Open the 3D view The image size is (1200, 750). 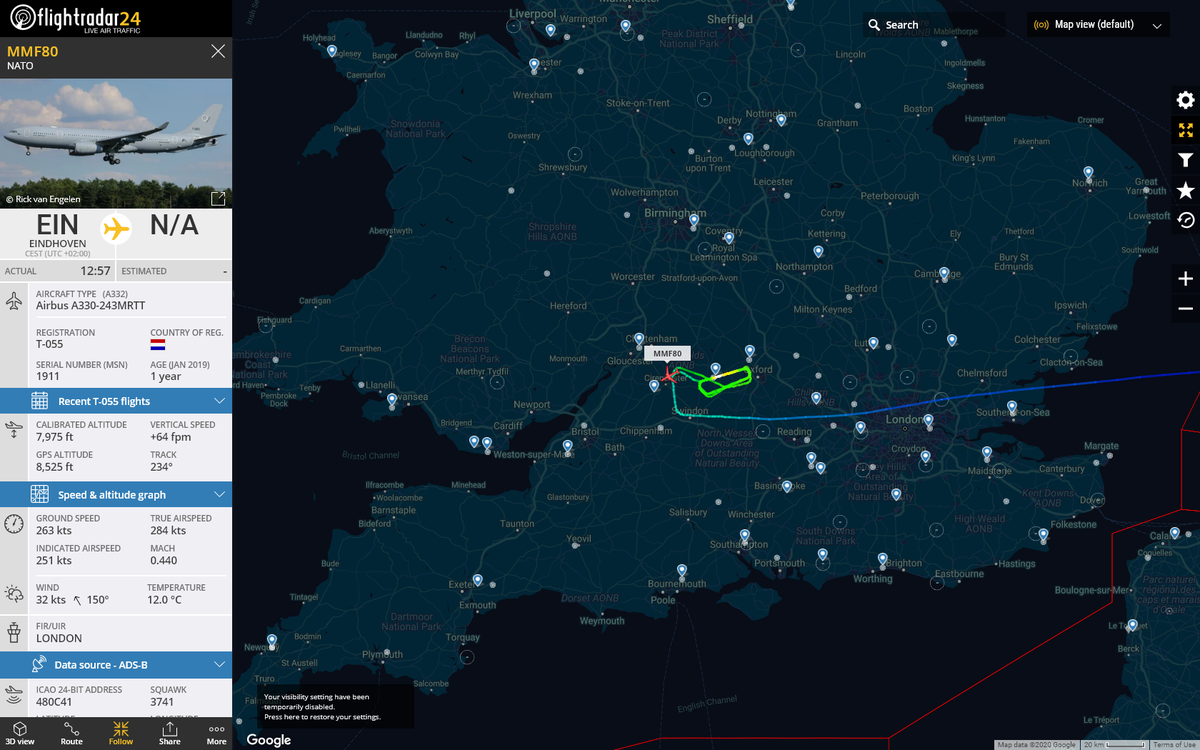(22, 733)
